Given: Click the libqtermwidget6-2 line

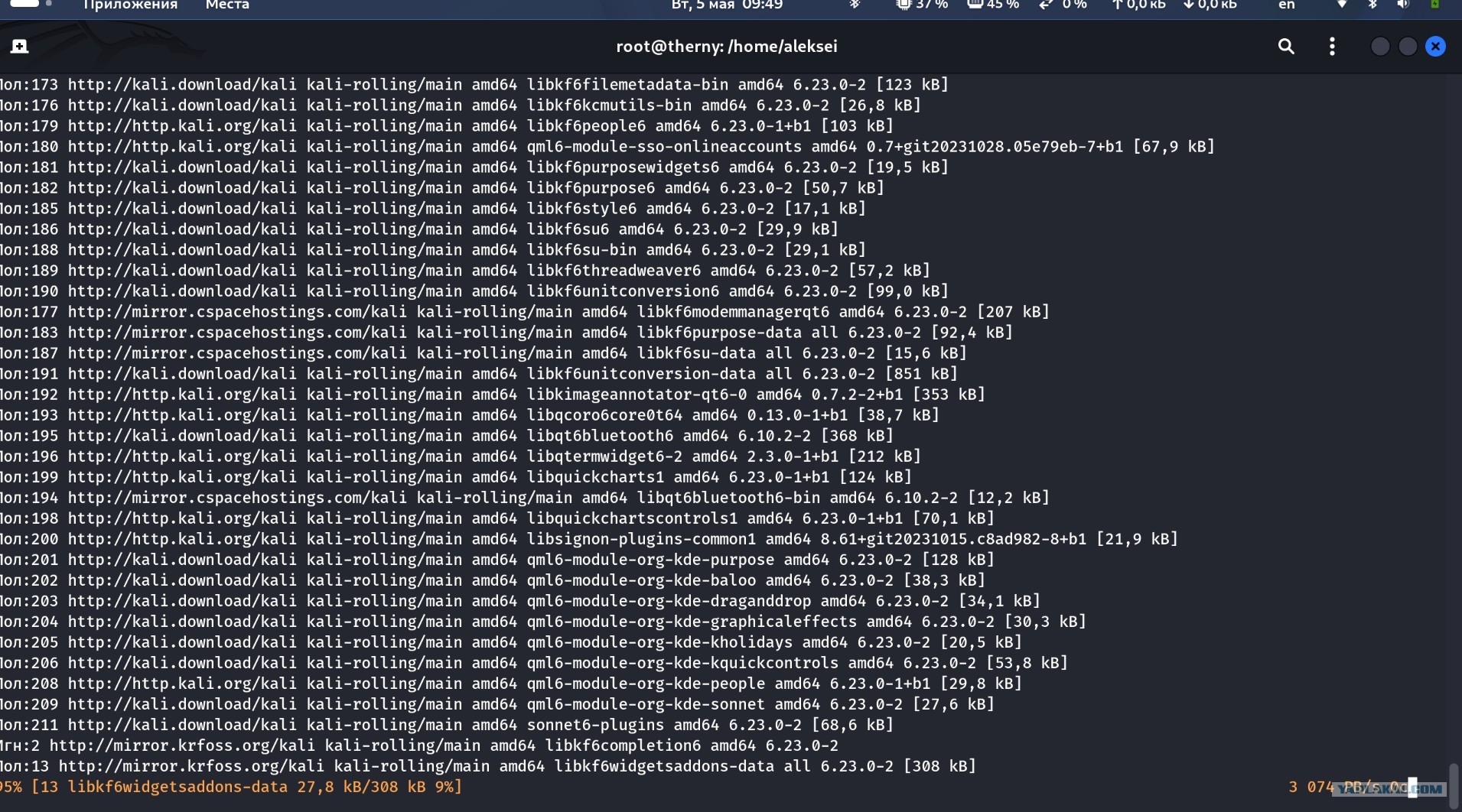Looking at the screenshot, I should (x=461, y=456).
